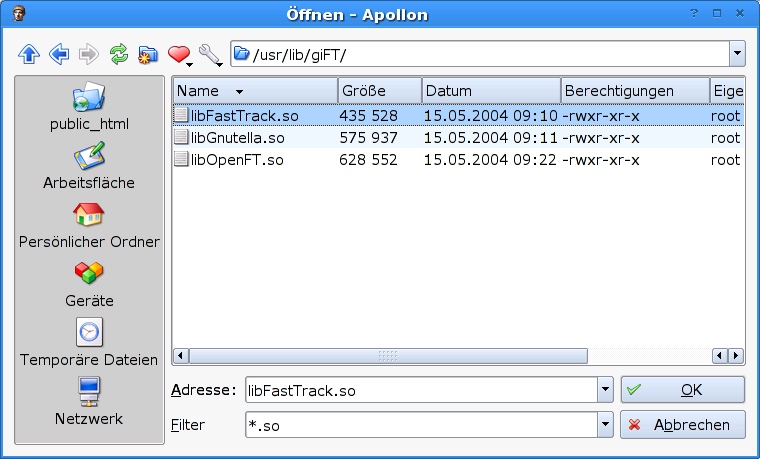Browse the Netzwerk shortcut
The height and width of the screenshot is (459, 760).
89,401
